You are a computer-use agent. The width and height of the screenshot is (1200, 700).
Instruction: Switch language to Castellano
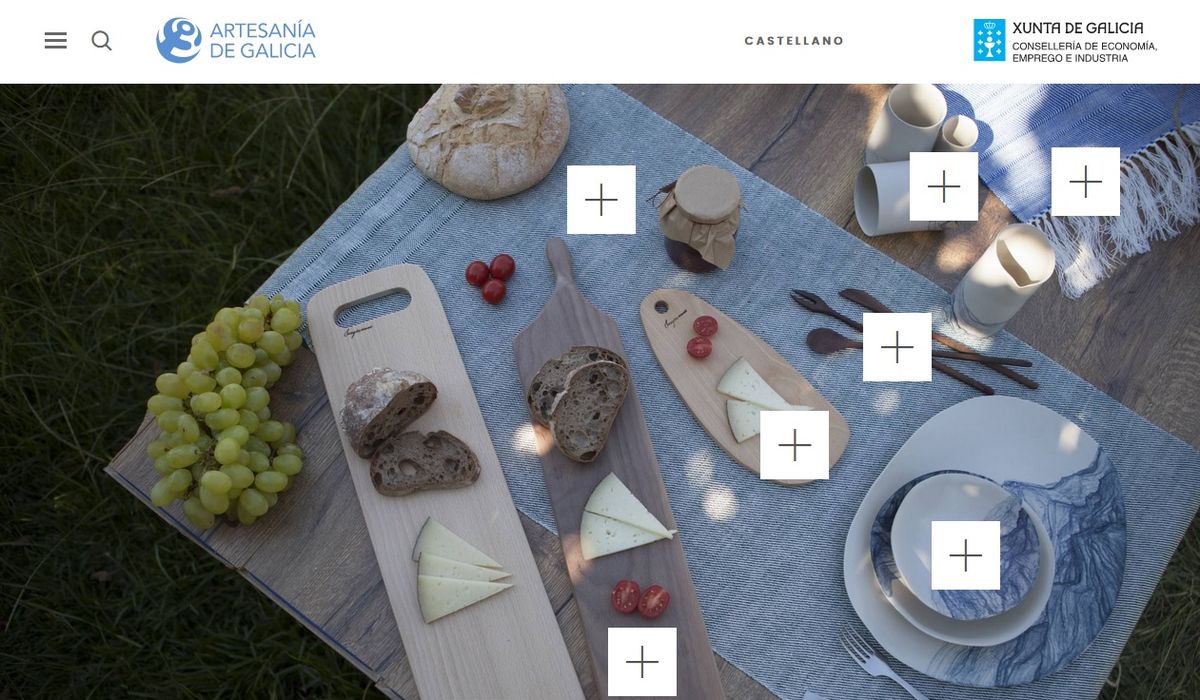point(794,41)
